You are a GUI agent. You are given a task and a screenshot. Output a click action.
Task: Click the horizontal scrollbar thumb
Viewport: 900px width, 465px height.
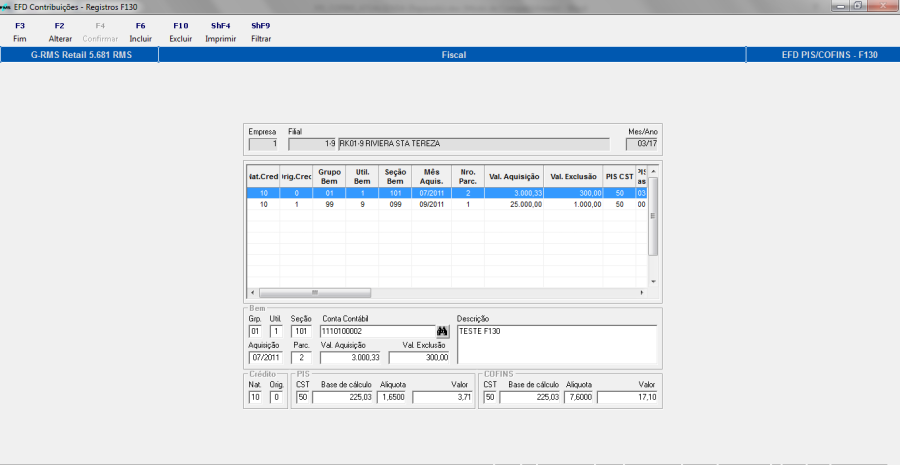coord(315,293)
